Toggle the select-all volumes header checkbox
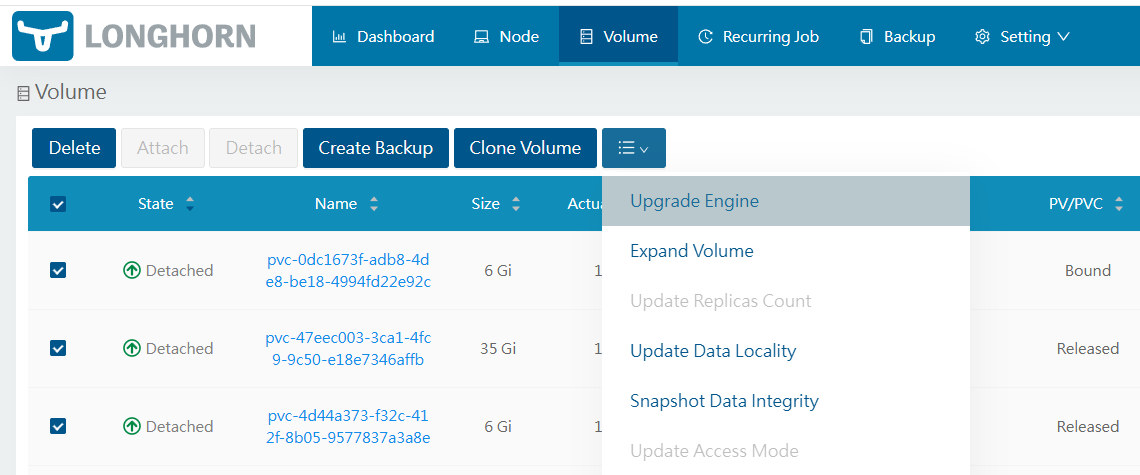The height and width of the screenshot is (475, 1140). [x=58, y=204]
